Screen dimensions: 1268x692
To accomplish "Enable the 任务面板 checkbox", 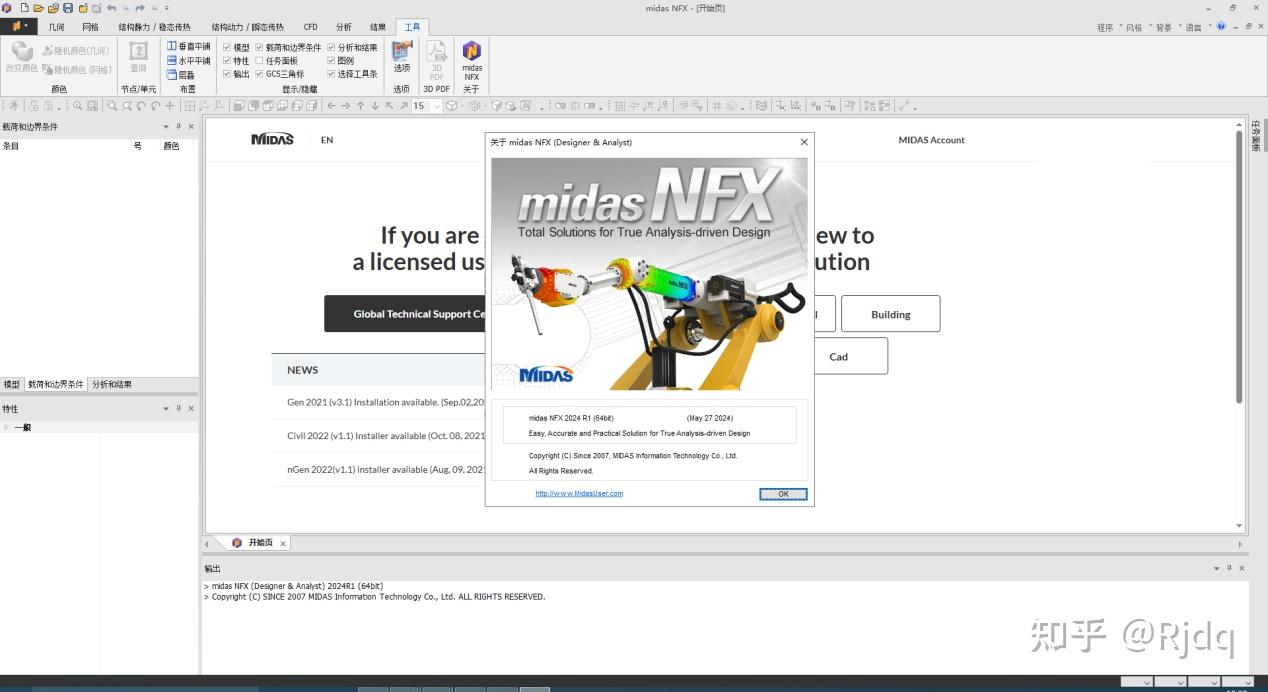I will click(x=259, y=59).
